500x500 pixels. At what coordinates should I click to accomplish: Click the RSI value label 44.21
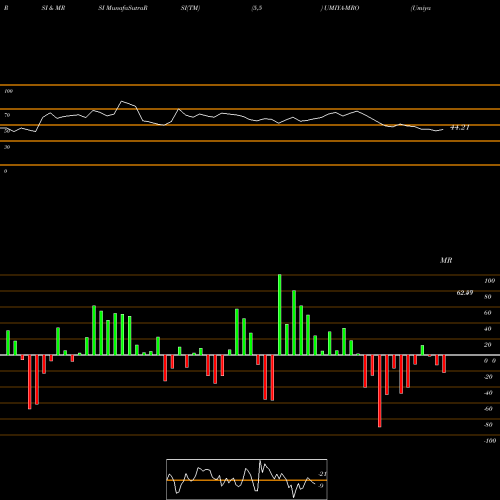coord(460,128)
